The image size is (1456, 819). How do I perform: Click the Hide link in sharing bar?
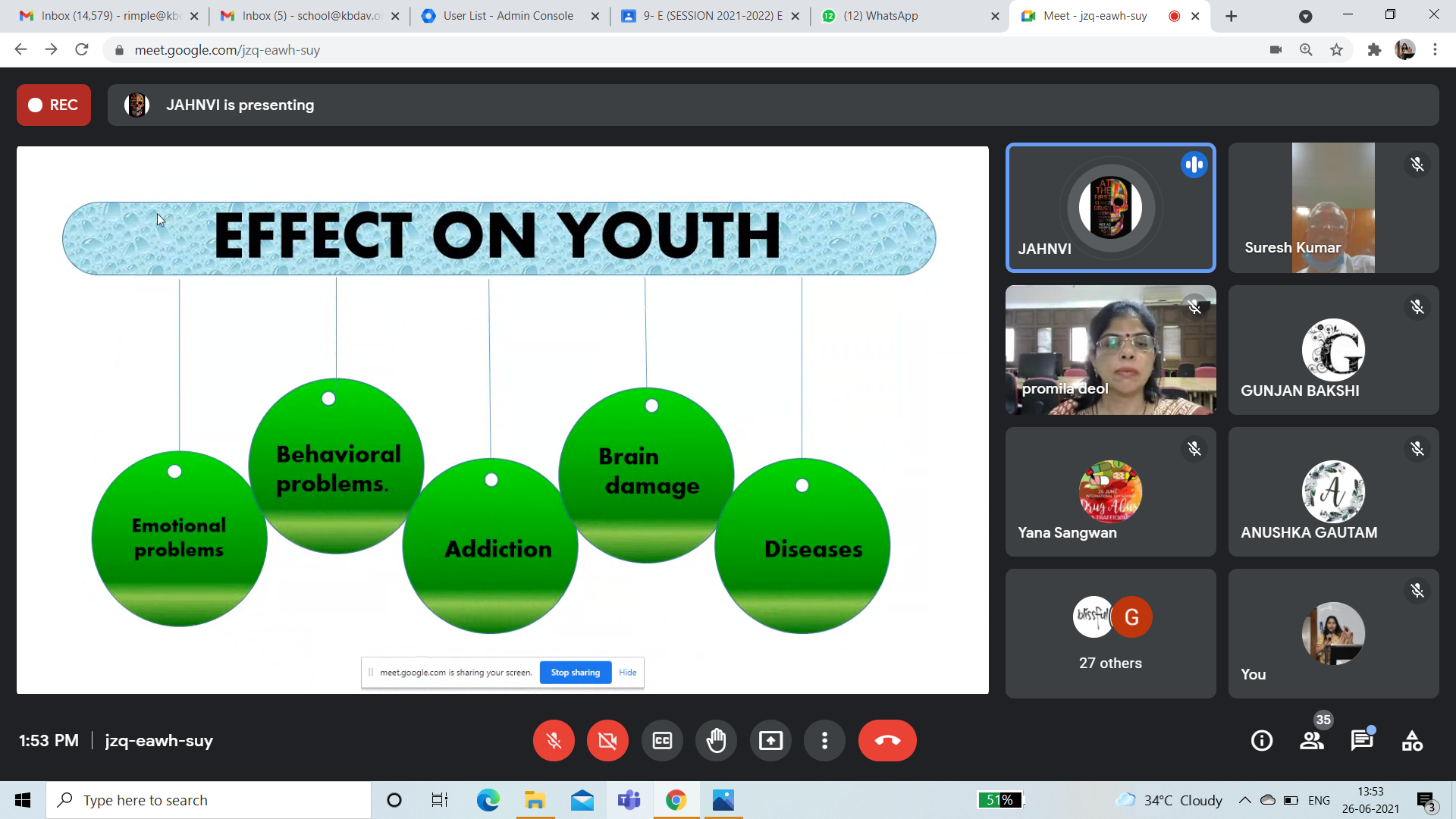coord(627,673)
